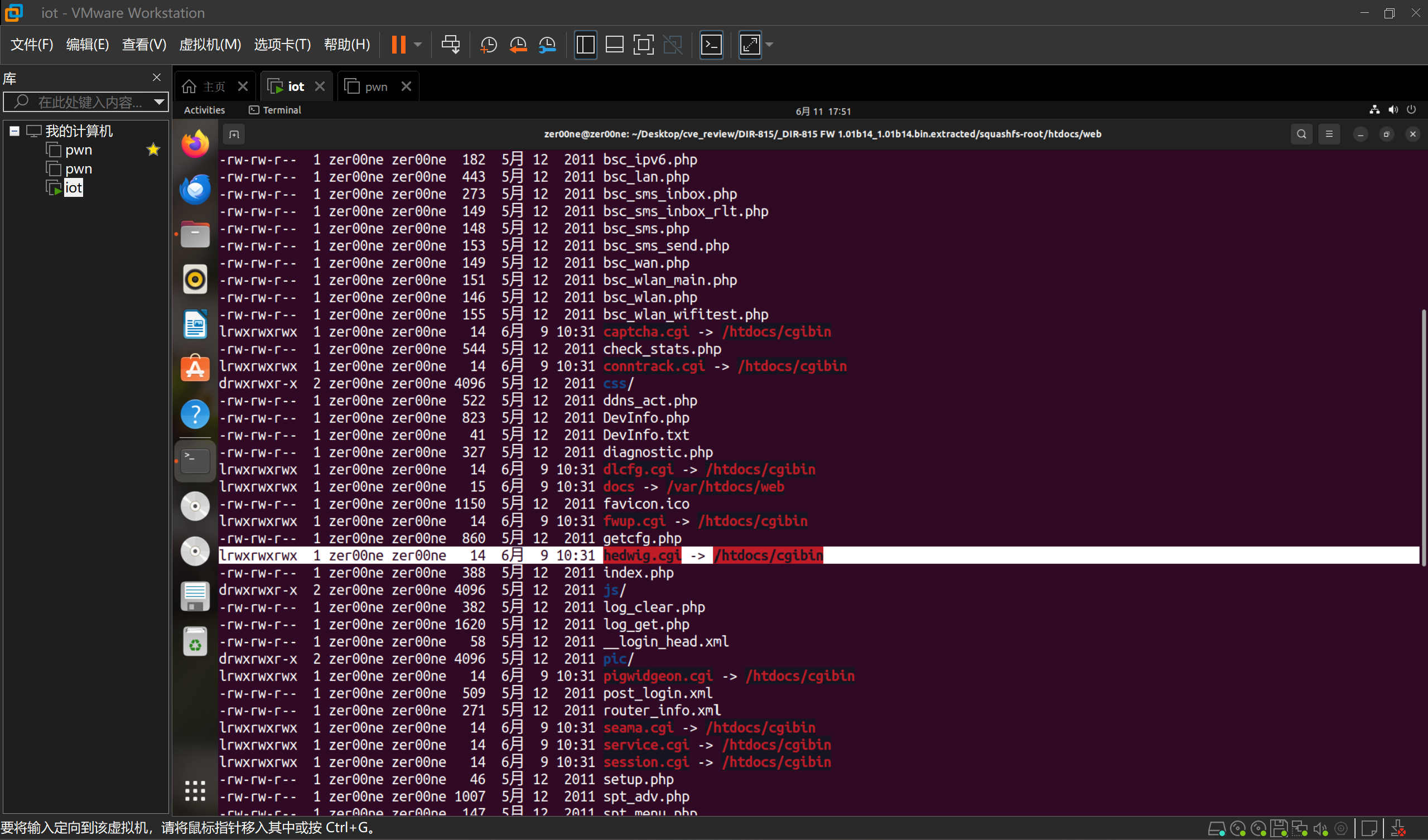Click the stretch guest display icon

tap(750, 44)
